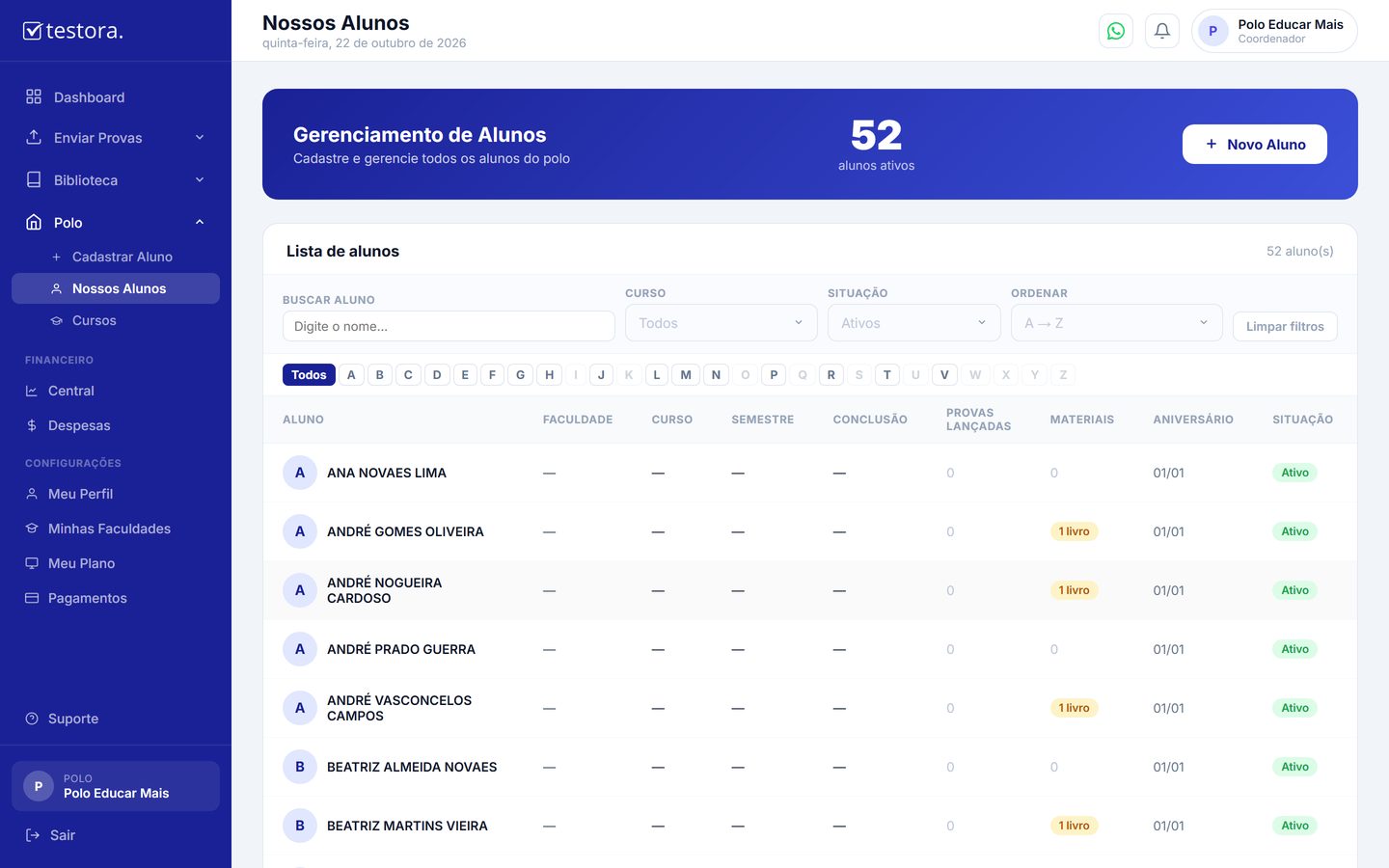The height and width of the screenshot is (868, 1389).
Task: Click the Polo house icon
Action: [34, 222]
